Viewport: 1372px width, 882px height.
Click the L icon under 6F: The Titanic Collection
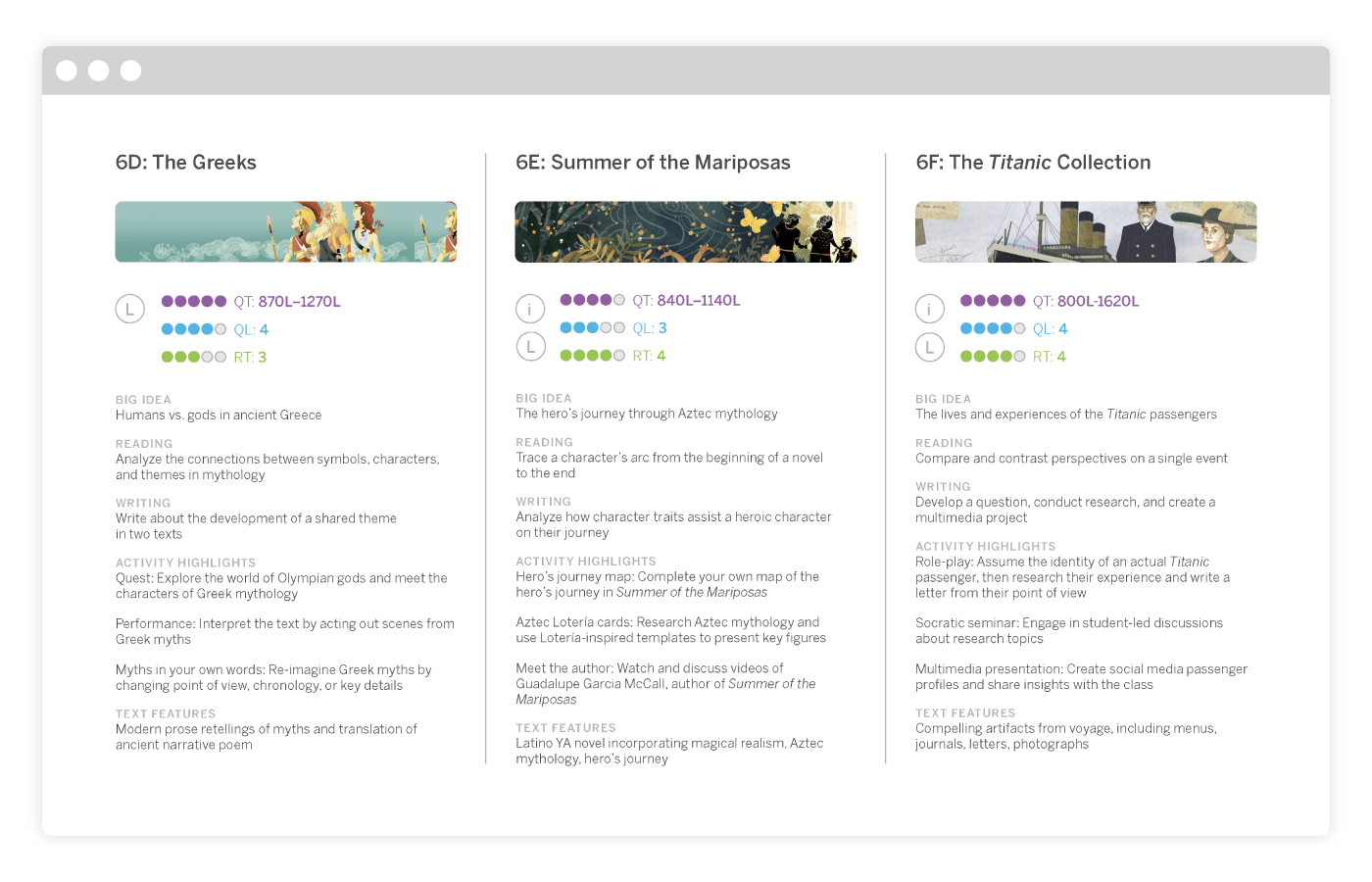pyautogui.click(x=930, y=347)
